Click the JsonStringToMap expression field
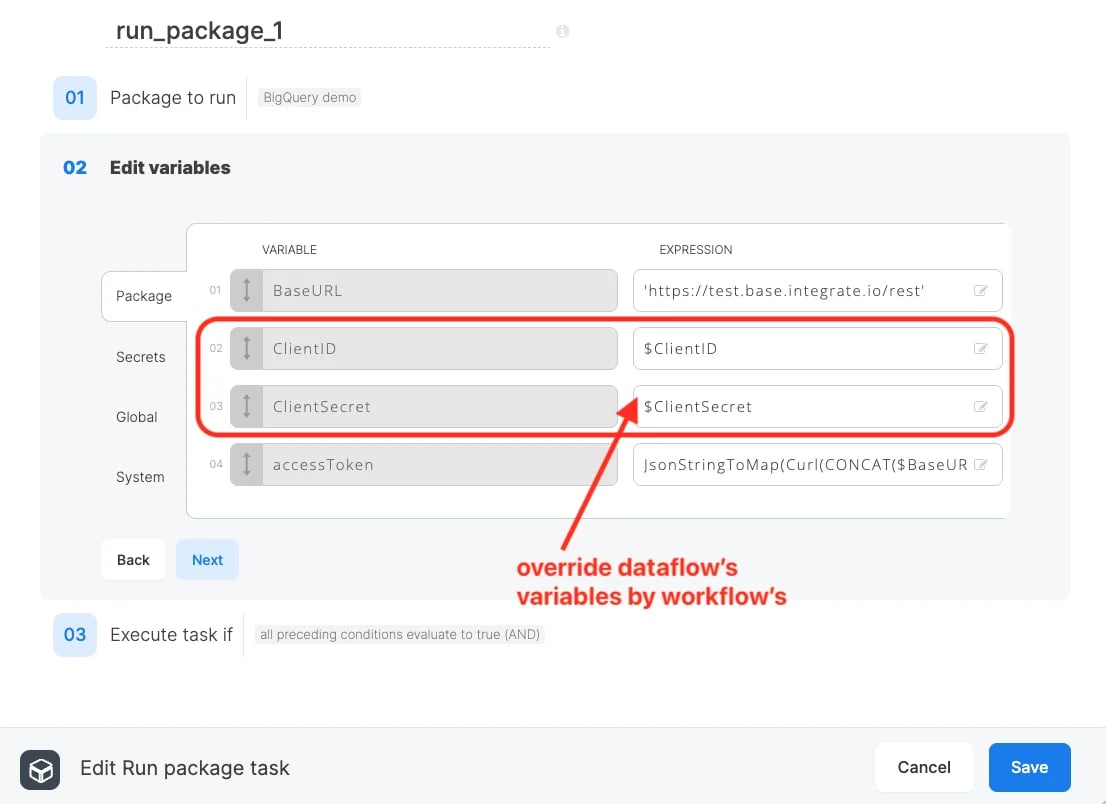Screen dimensions: 1106x804 pos(818,464)
